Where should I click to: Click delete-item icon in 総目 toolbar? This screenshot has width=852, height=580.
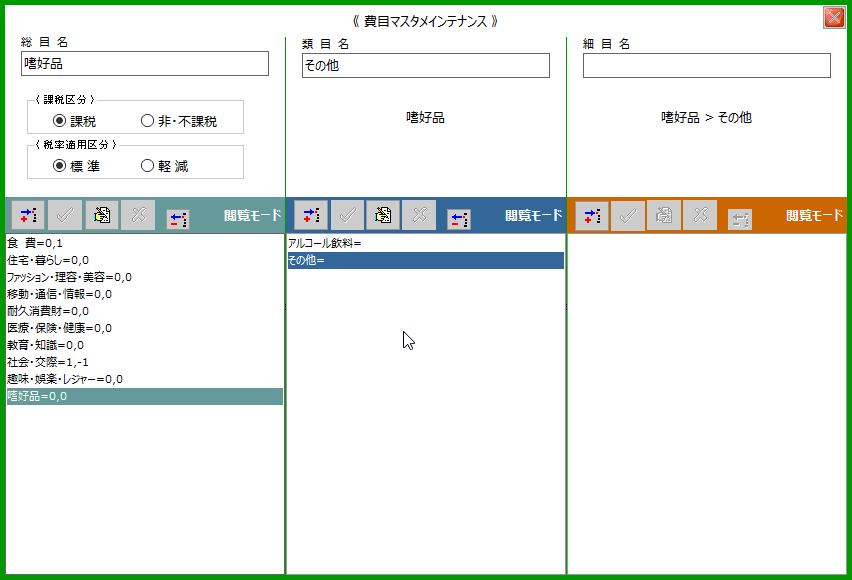[178, 219]
